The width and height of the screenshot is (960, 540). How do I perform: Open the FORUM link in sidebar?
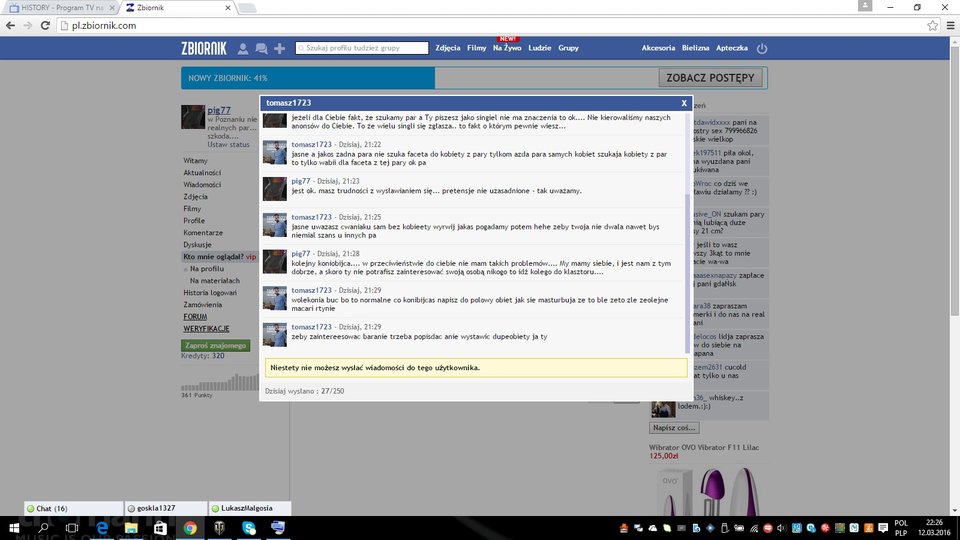point(195,316)
